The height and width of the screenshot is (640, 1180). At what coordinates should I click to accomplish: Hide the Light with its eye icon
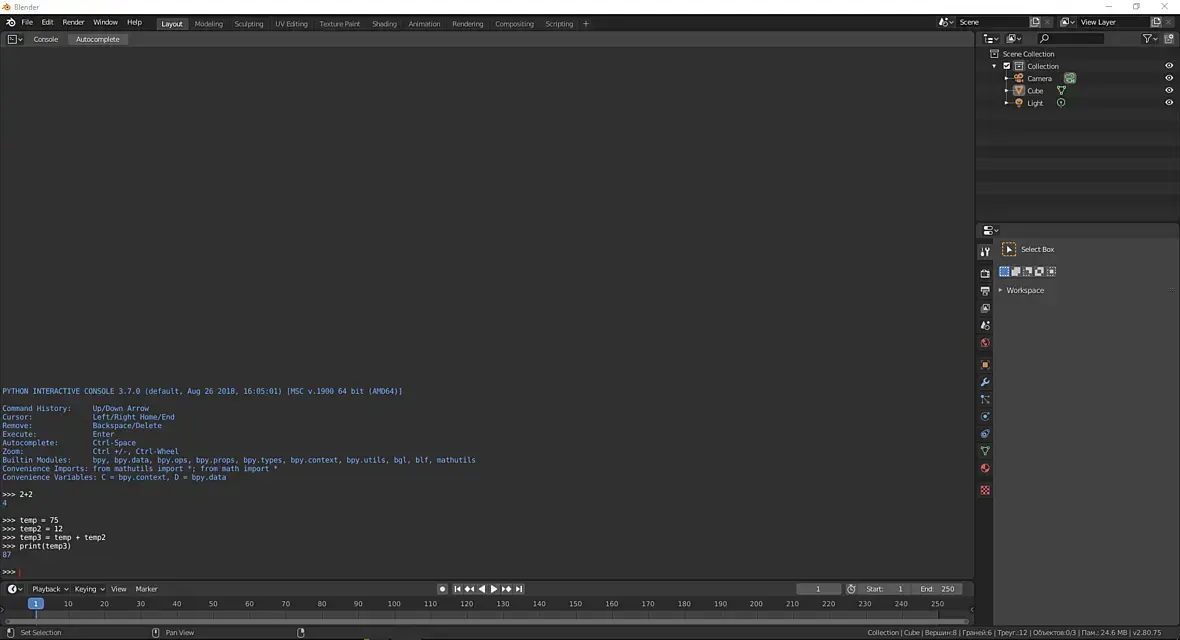(x=1169, y=102)
